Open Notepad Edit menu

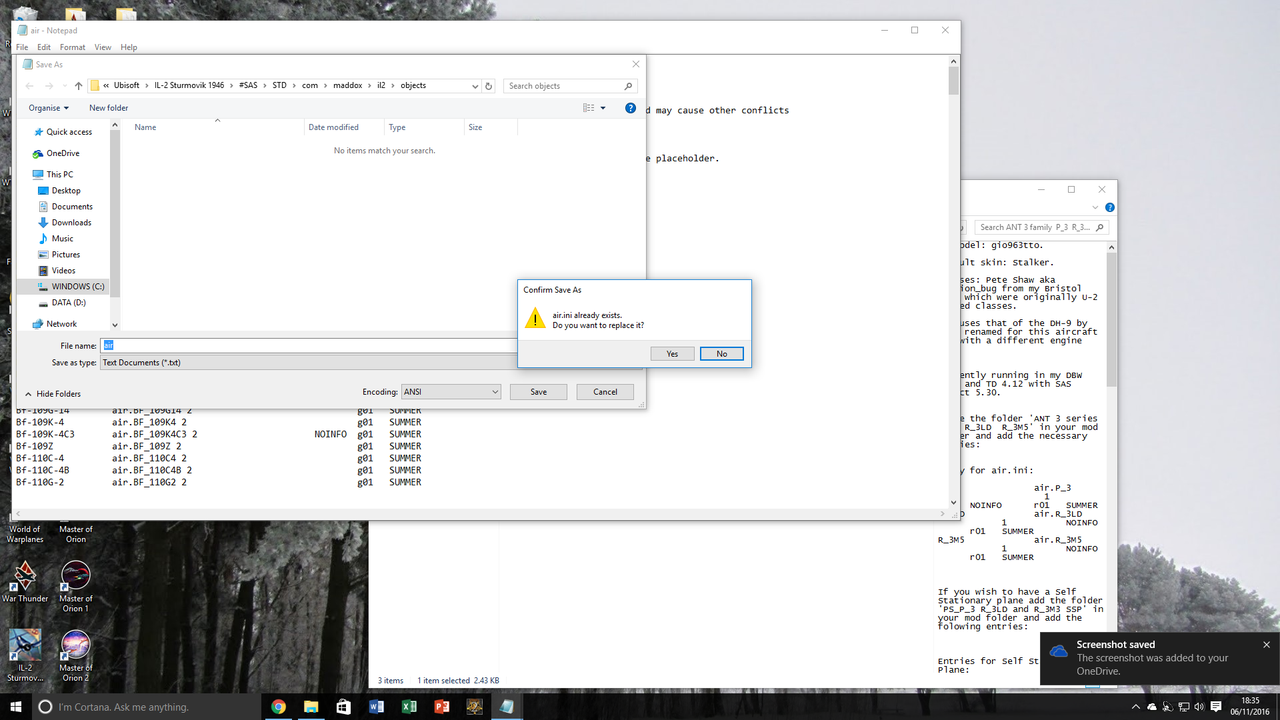click(x=44, y=47)
